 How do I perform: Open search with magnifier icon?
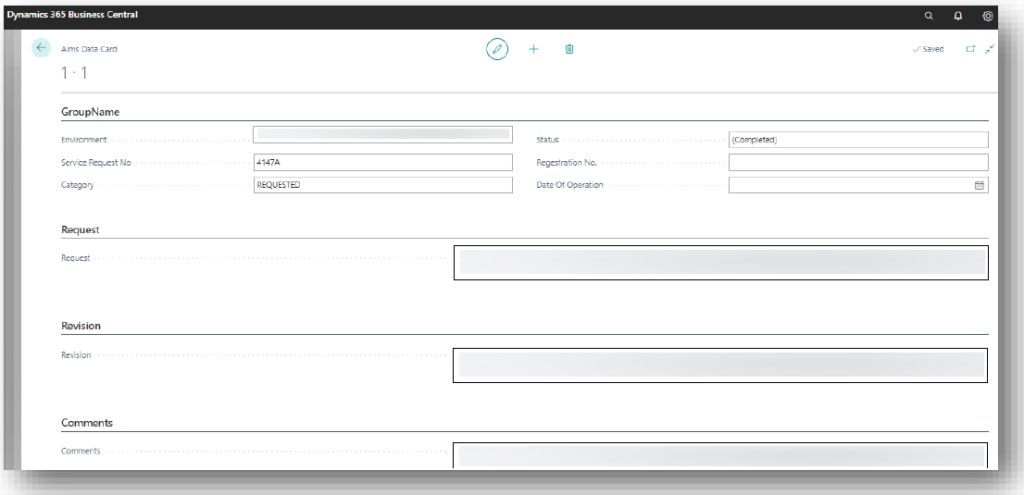[928, 16]
